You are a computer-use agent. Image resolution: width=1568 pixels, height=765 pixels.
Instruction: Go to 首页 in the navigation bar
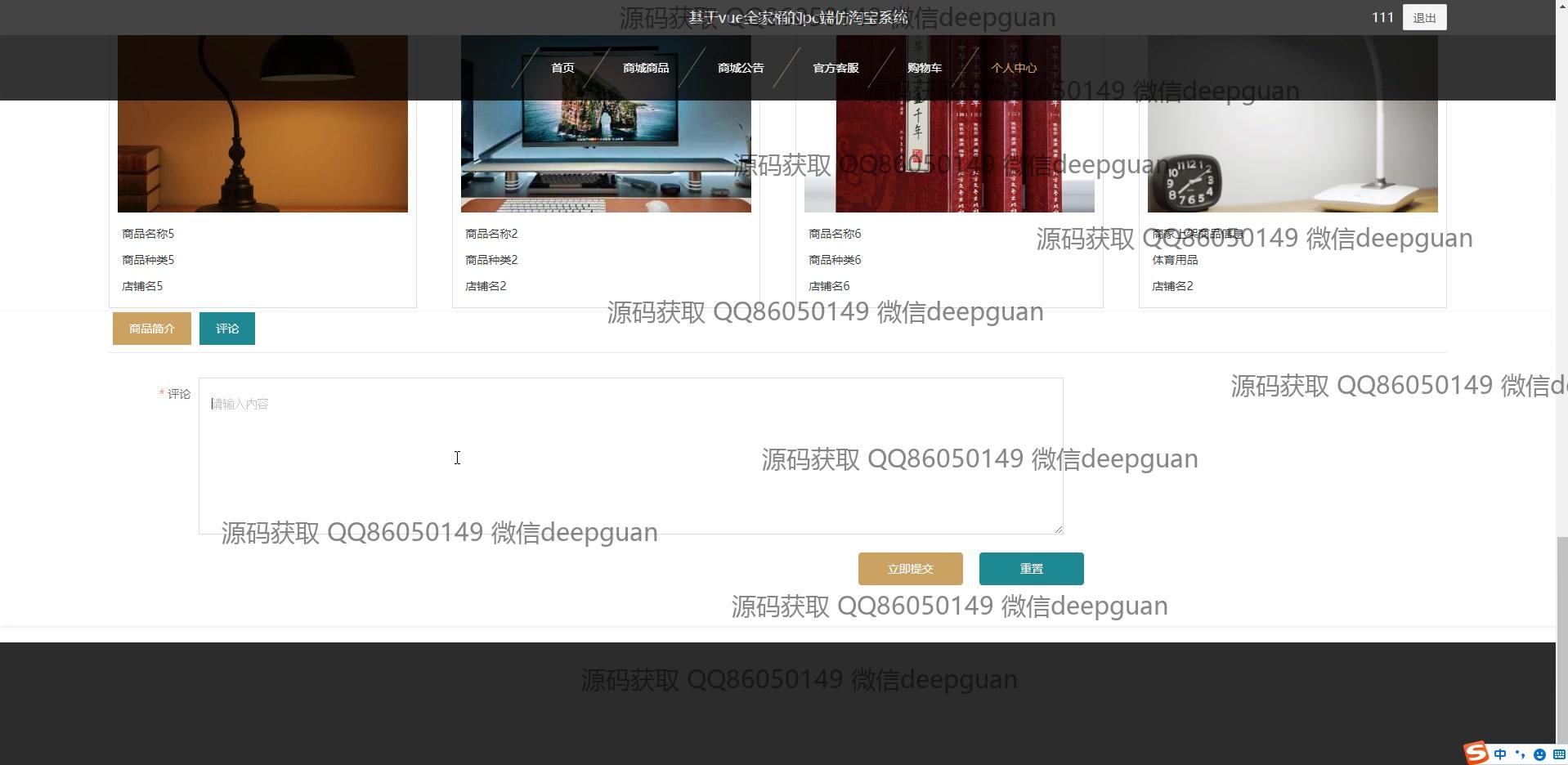click(x=562, y=68)
